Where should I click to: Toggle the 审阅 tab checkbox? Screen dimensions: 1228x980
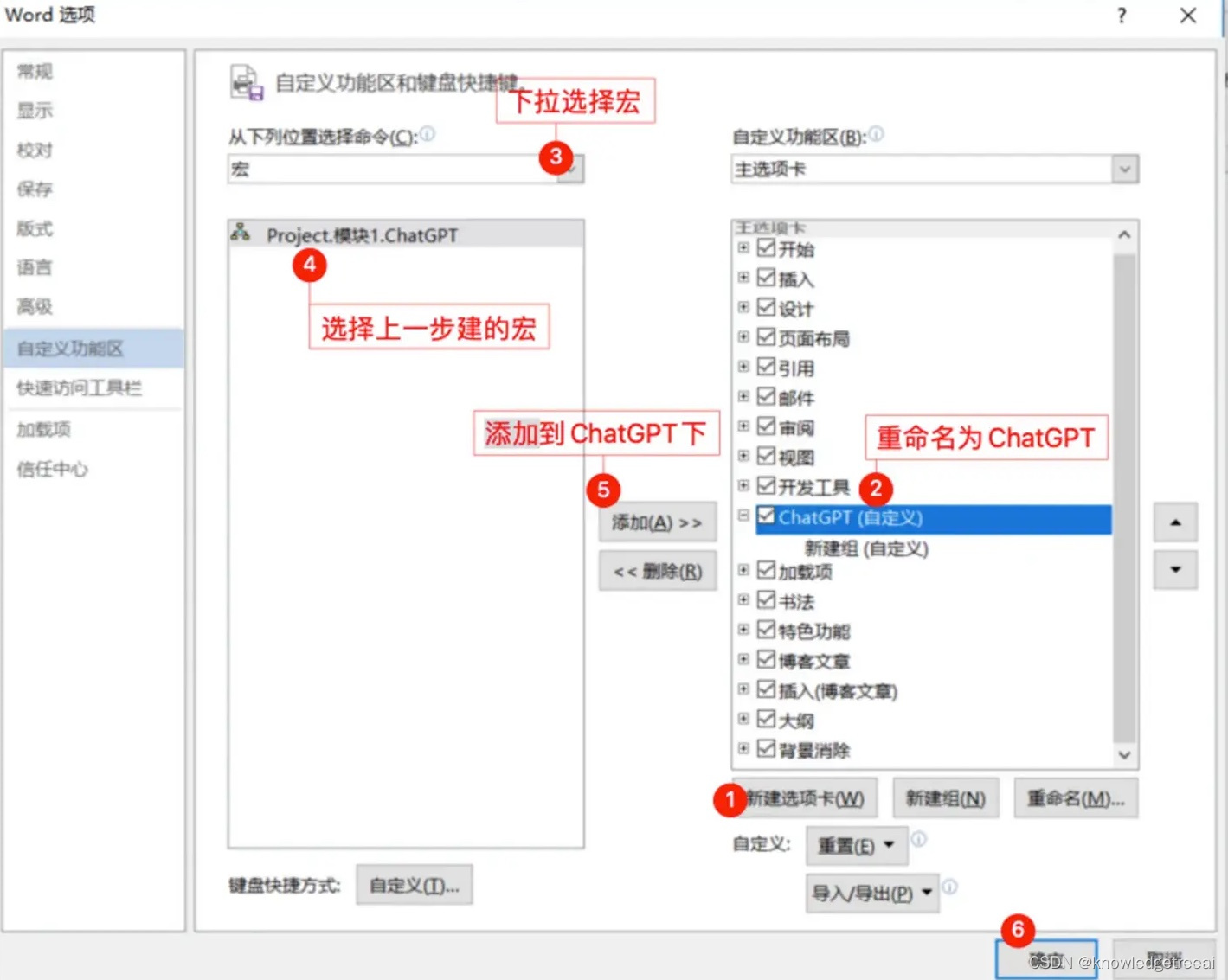click(x=766, y=426)
